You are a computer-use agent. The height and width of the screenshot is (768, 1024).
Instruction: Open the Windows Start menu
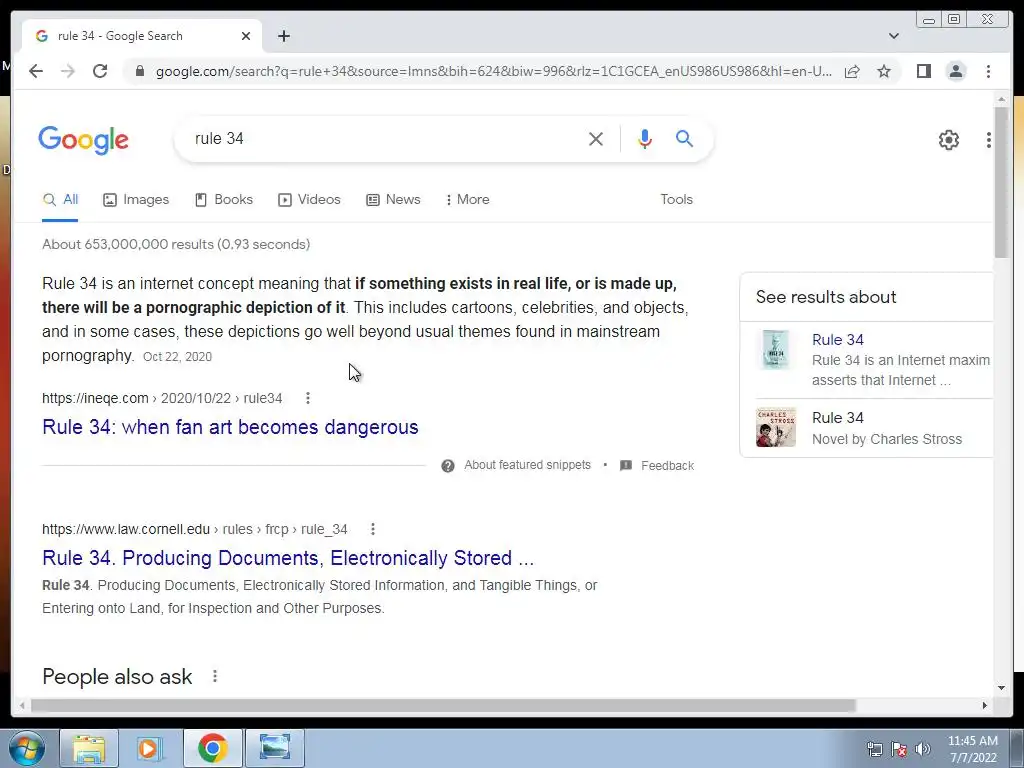pyautogui.click(x=27, y=748)
